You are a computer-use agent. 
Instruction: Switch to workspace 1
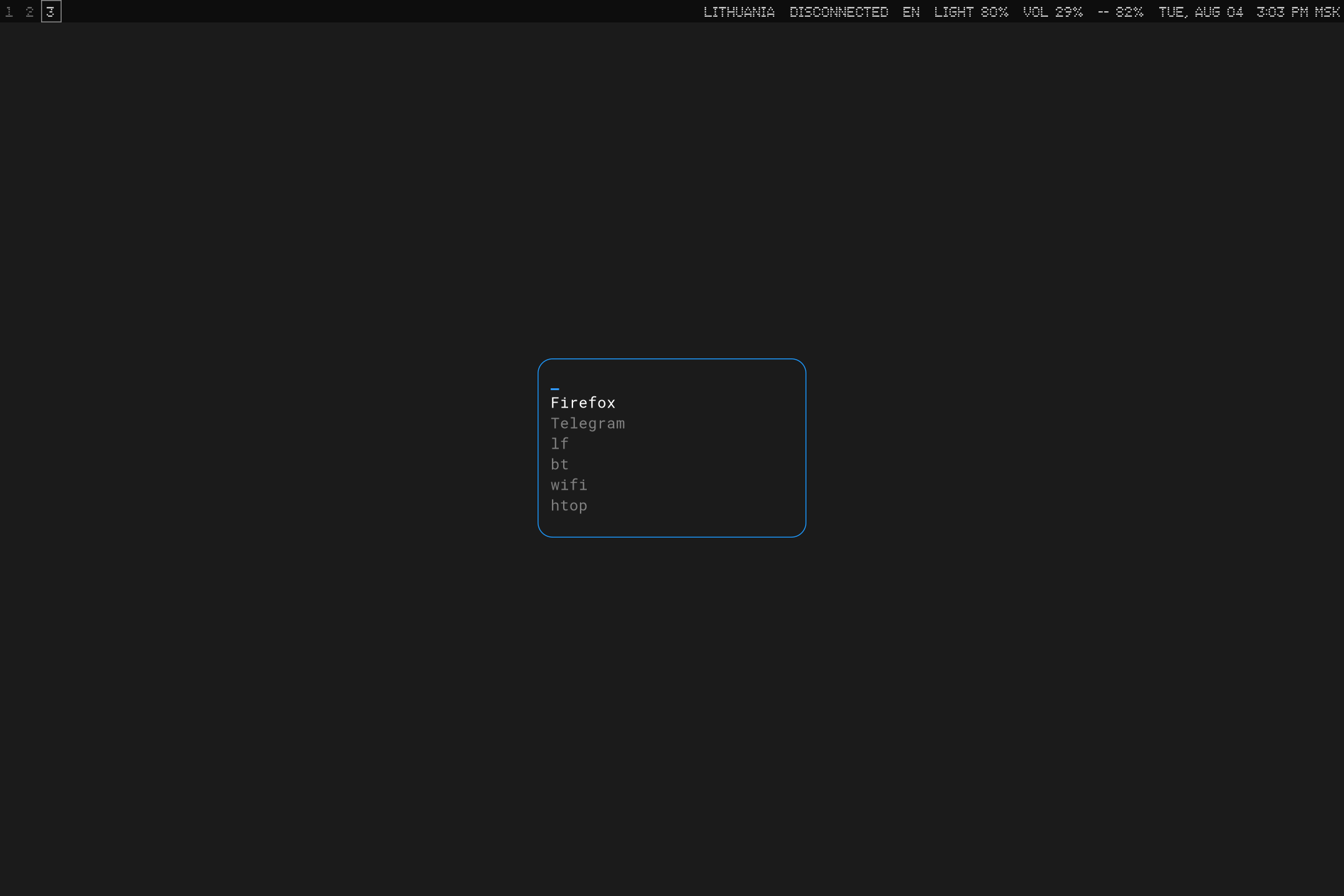(x=9, y=12)
